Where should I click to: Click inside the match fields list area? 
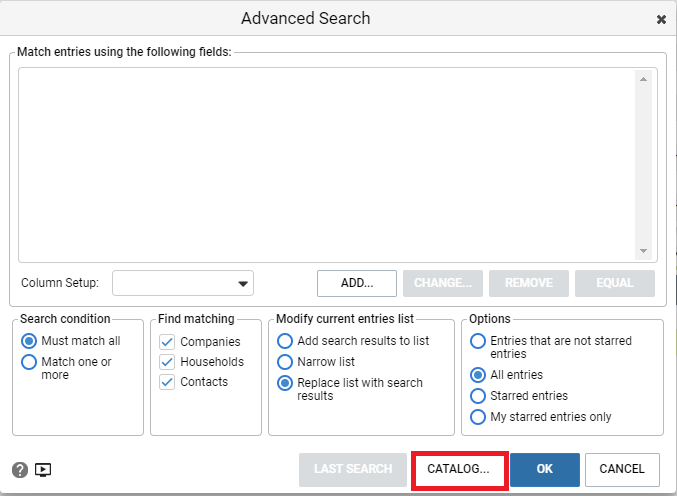[326, 165]
